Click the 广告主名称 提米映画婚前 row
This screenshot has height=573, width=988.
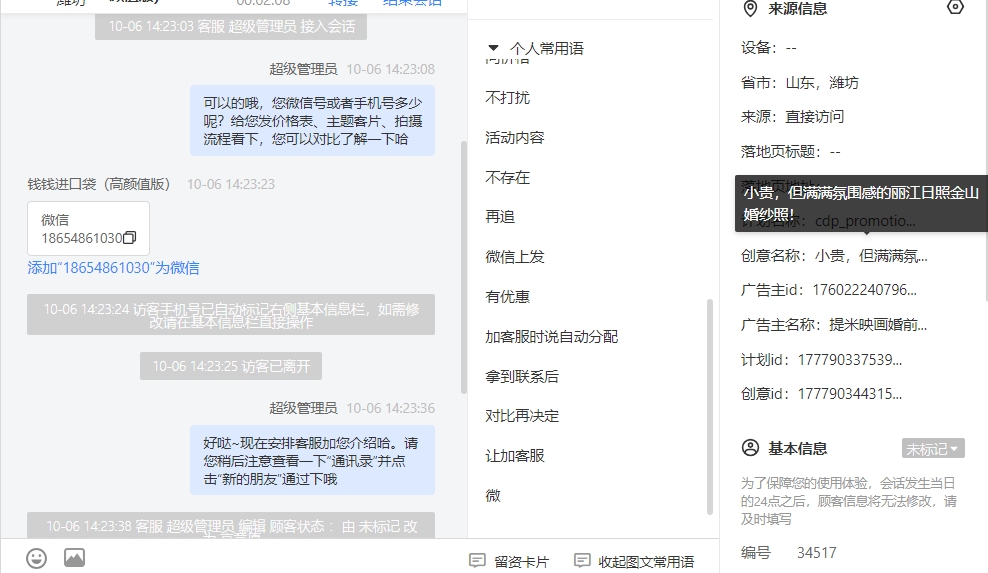[834, 325]
